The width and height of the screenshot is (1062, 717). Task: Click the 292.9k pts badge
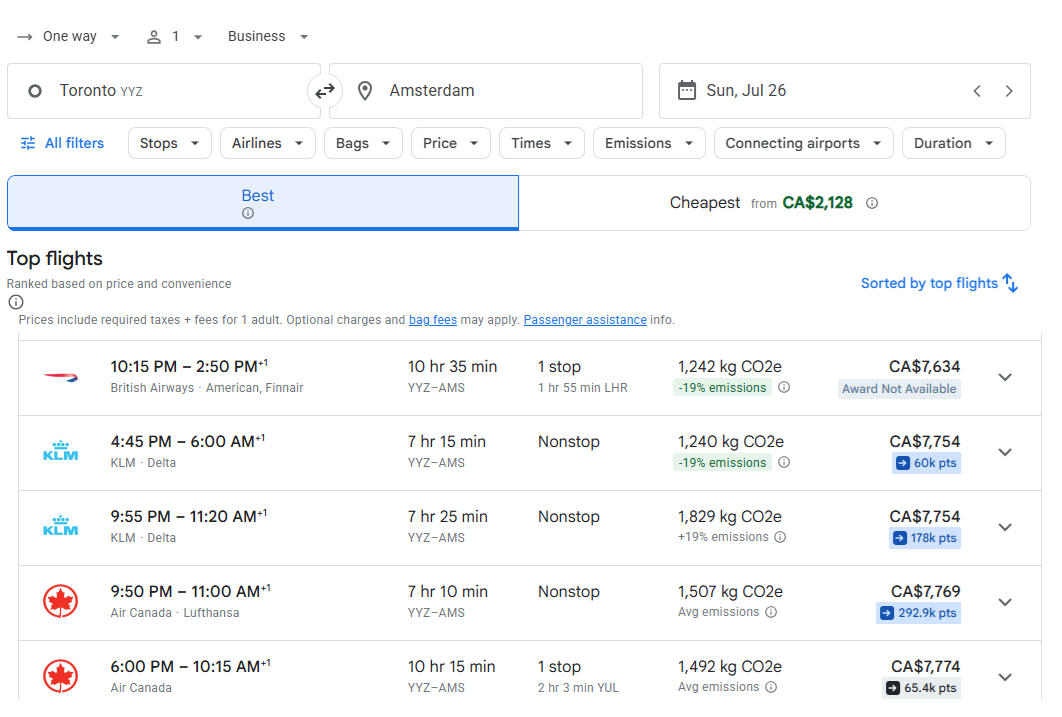(x=918, y=613)
